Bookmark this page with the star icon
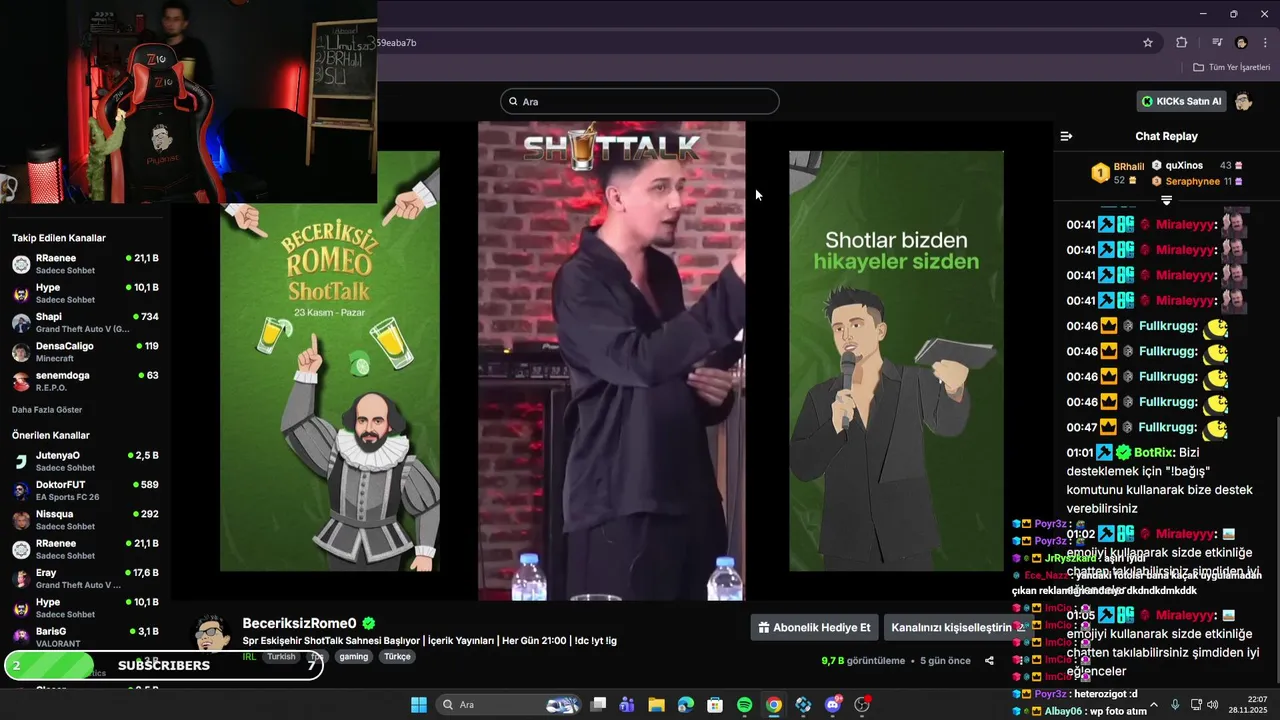 [1148, 43]
